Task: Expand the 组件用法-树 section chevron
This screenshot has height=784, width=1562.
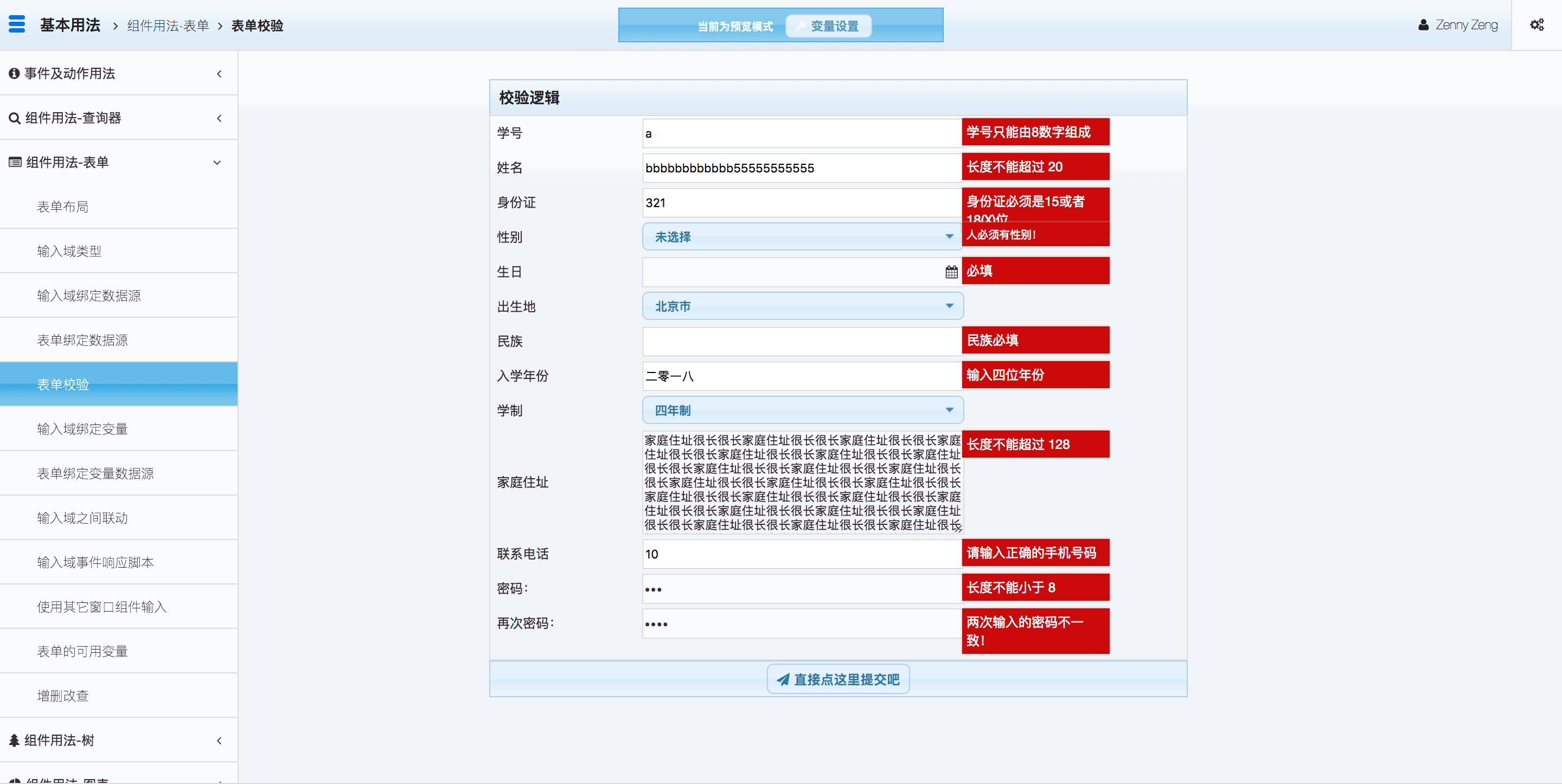Action: tap(219, 740)
